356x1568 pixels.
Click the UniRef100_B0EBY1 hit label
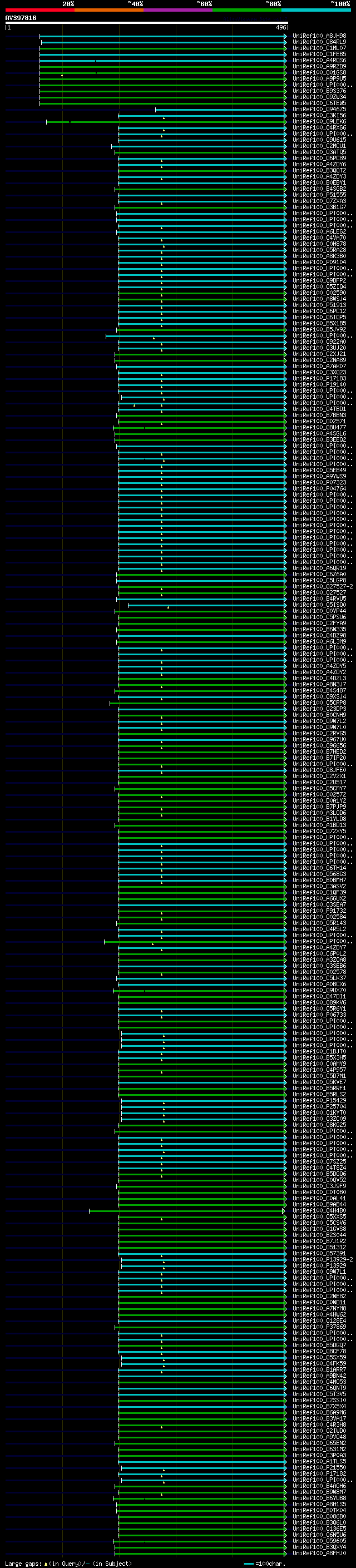click(319, 182)
